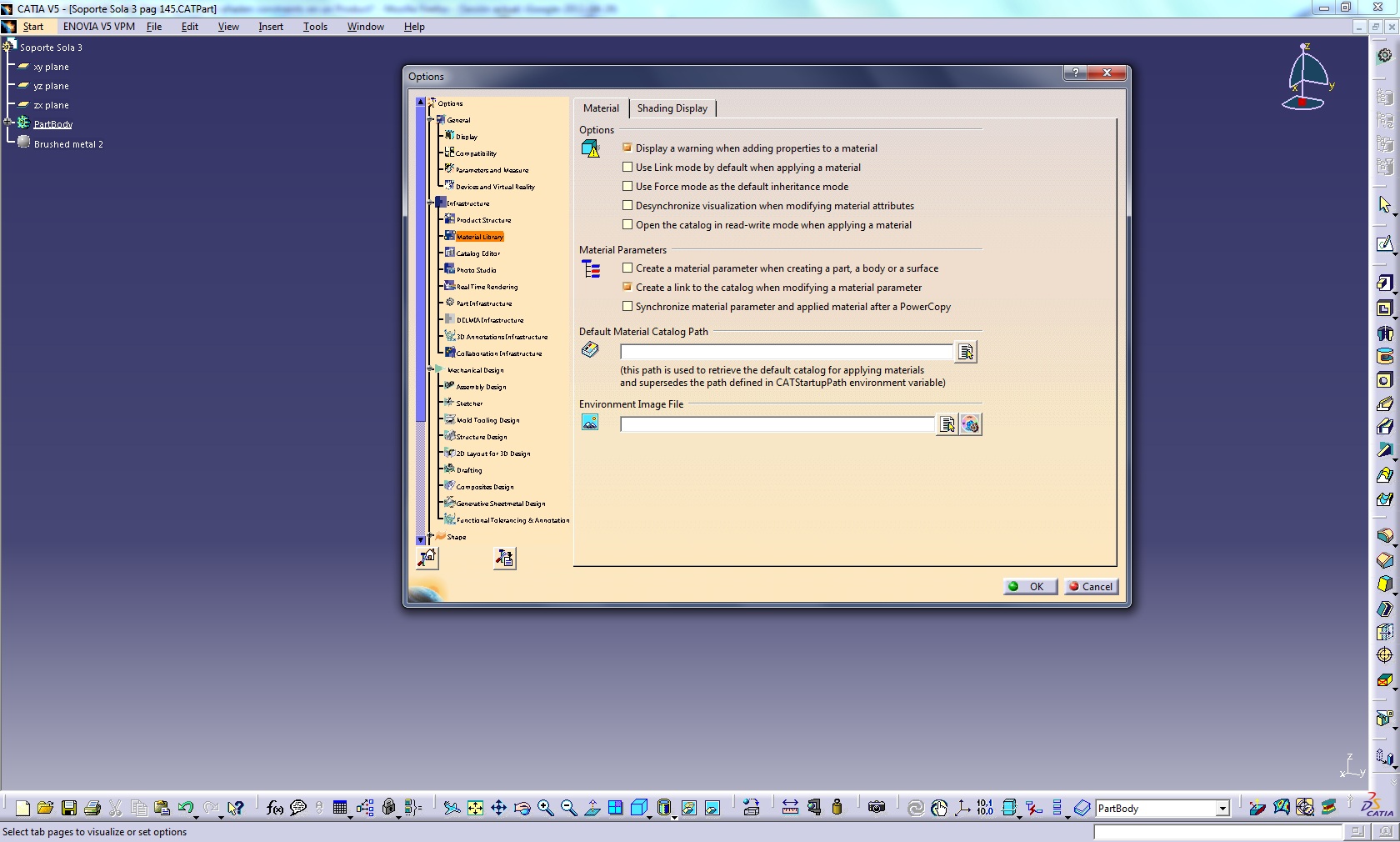Click the Paste clipboard icon

(162, 808)
